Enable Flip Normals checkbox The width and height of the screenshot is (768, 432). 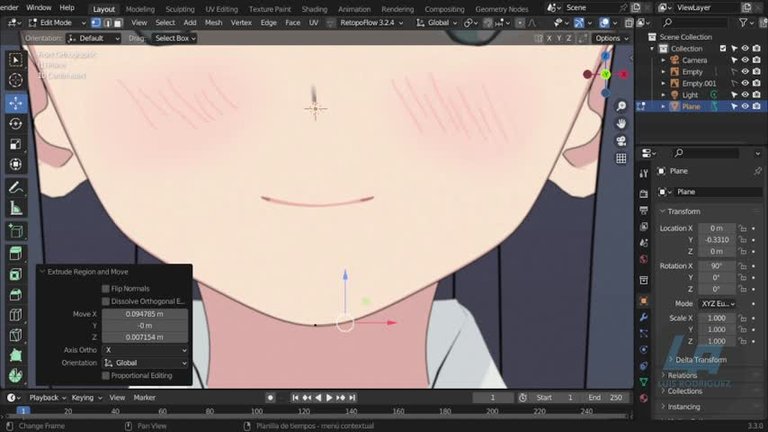point(106,288)
